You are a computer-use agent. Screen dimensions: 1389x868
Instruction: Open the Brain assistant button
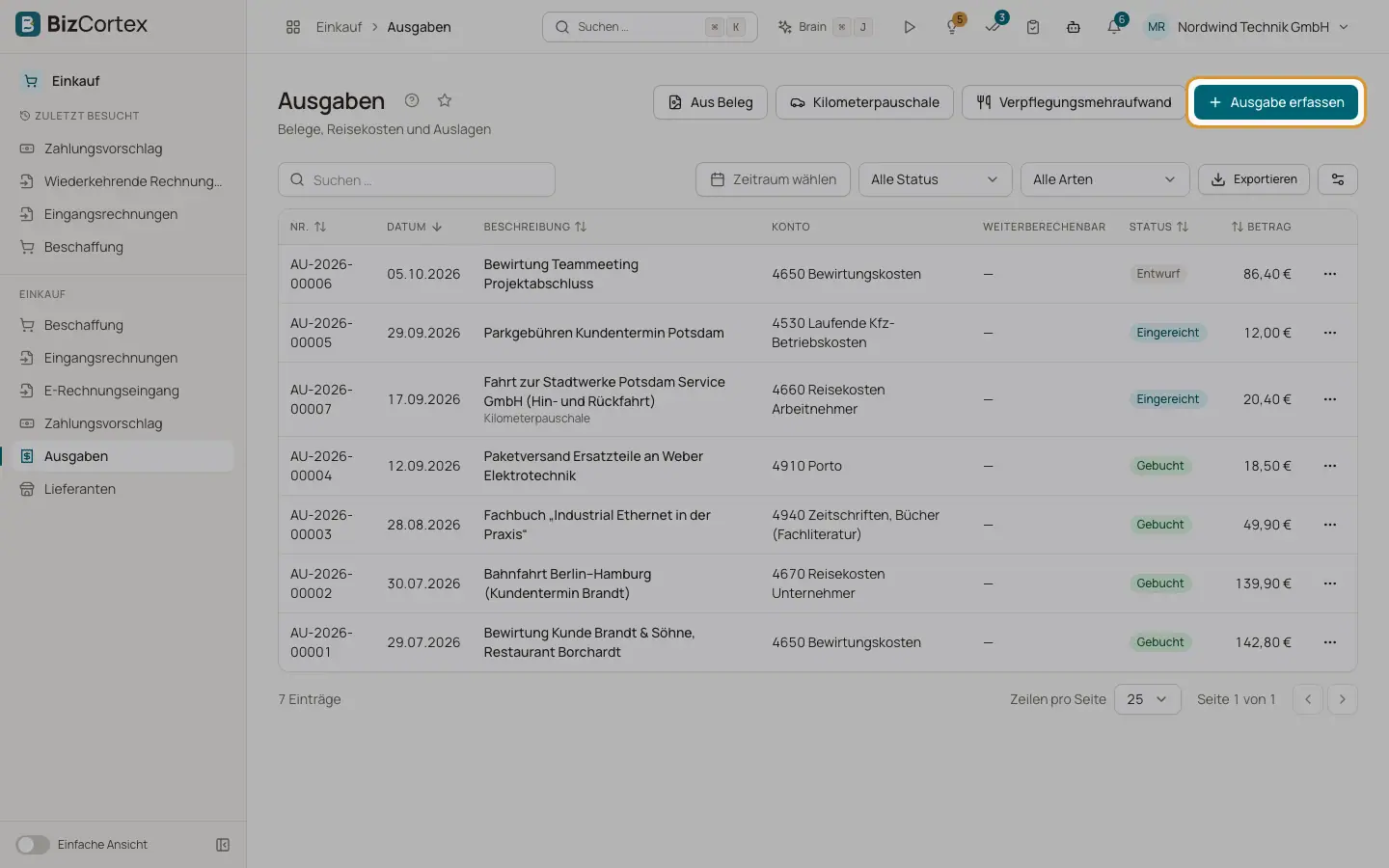pos(825,27)
